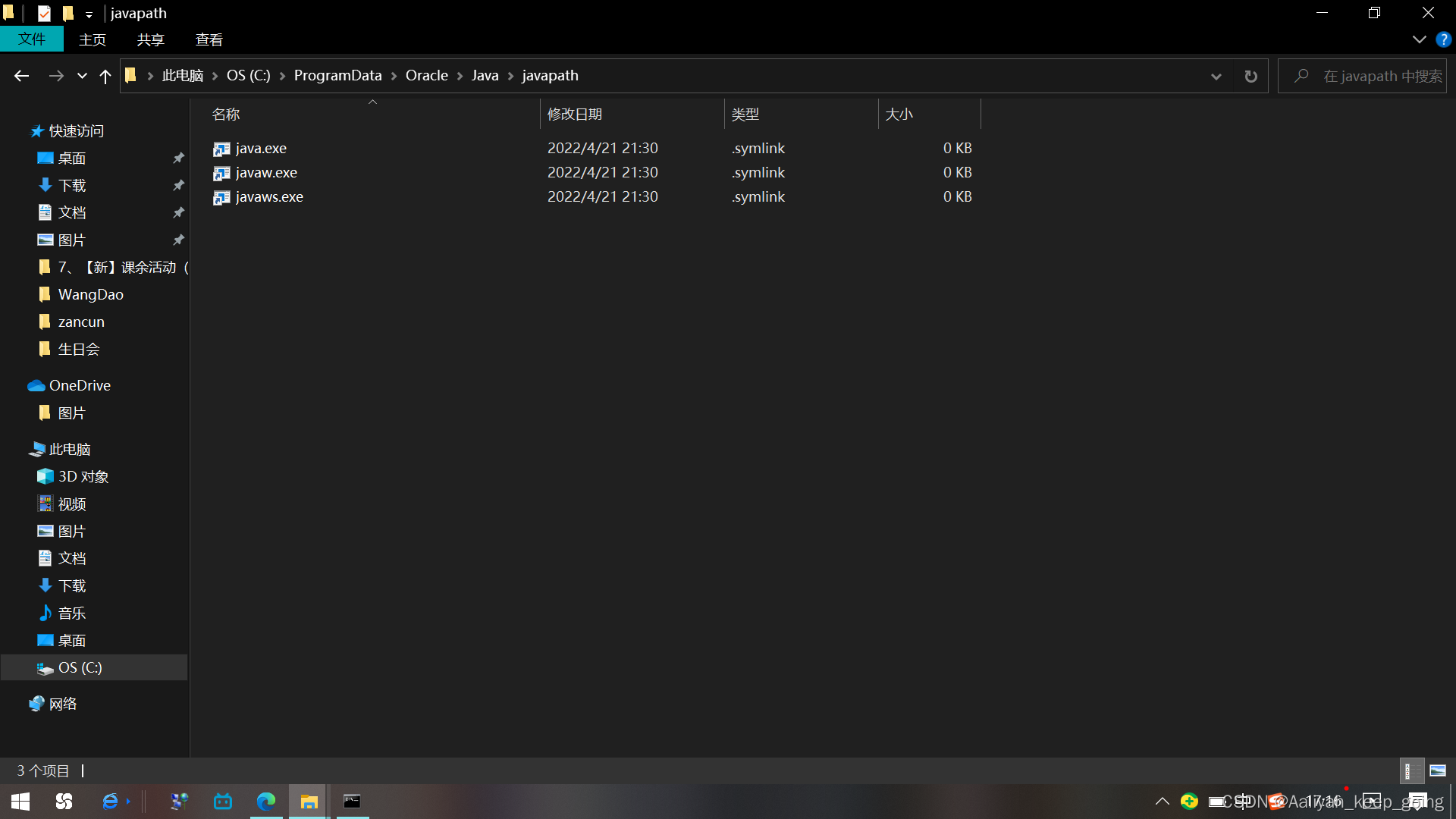The width and height of the screenshot is (1456, 819).
Task: Go back with the Back arrow
Action: (x=21, y=76)
